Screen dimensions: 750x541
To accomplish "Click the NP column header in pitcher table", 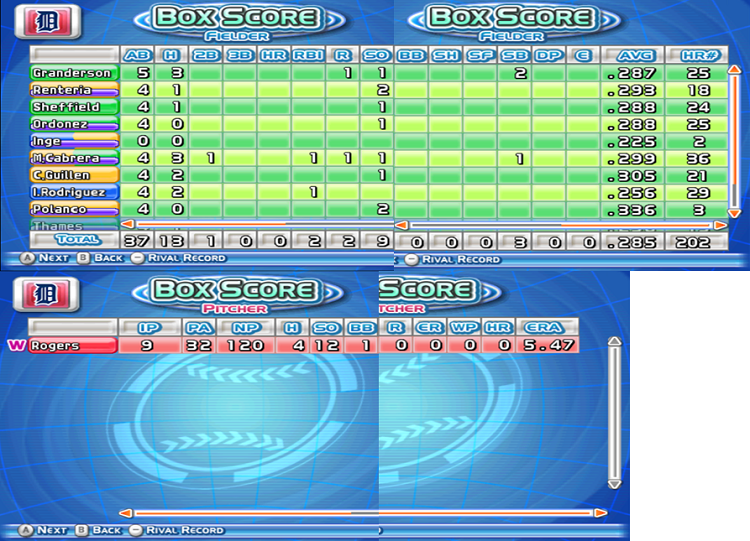I will [246, 328].
